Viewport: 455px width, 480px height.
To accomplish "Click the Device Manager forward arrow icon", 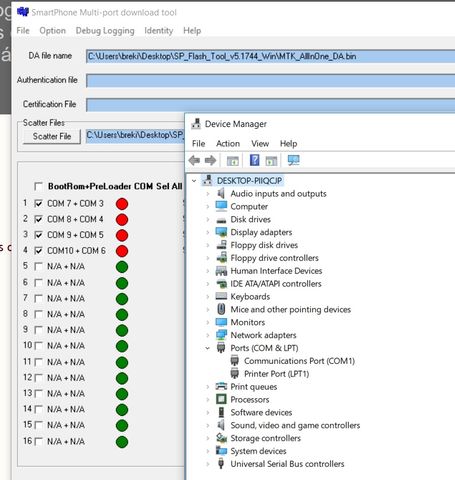I will click(210, 161).
